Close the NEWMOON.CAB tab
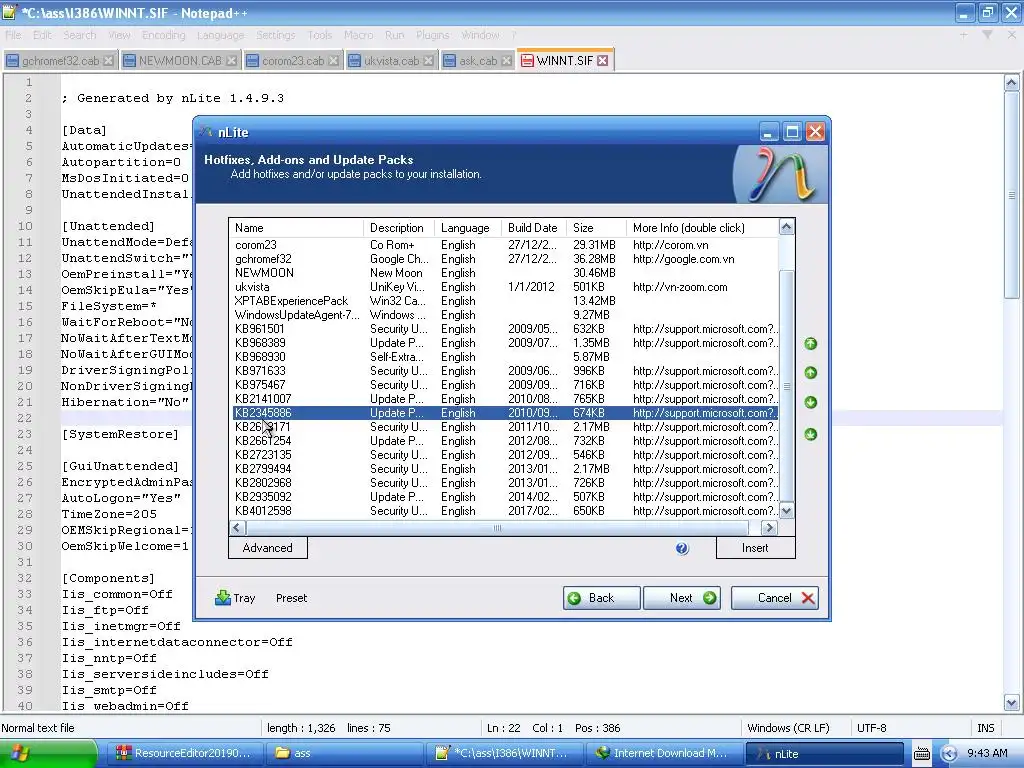This screenshot has width=1024, height=768. (x=231, y=61)
